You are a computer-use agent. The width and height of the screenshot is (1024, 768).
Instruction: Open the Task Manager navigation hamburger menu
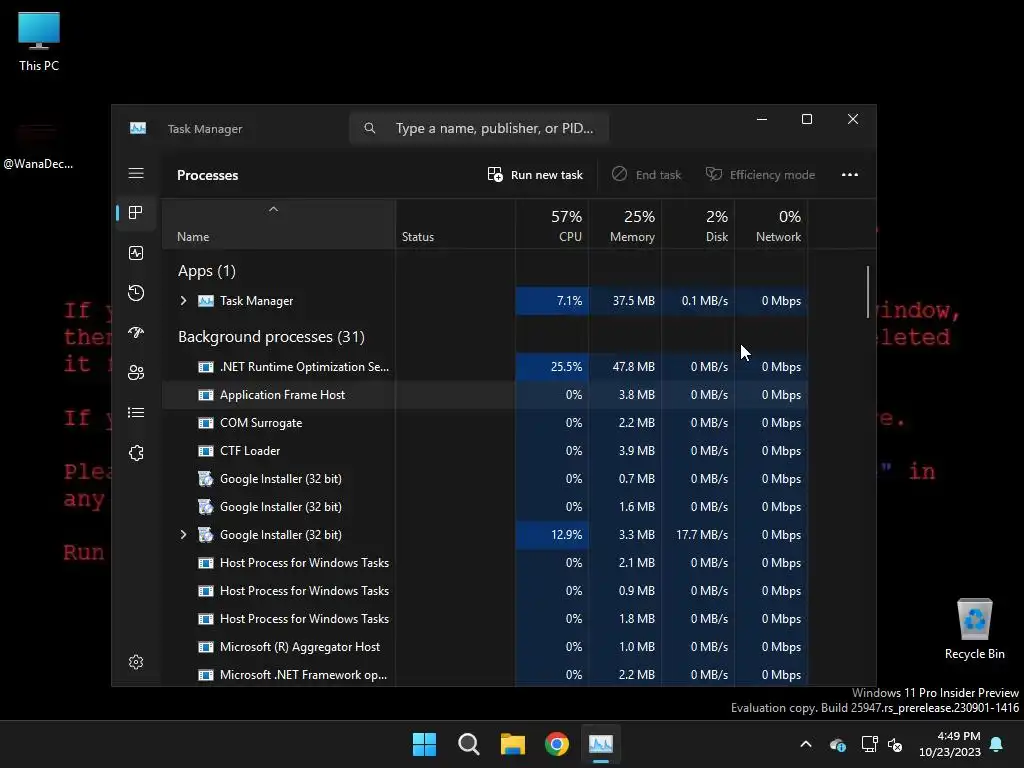click(x=136, y=173)
